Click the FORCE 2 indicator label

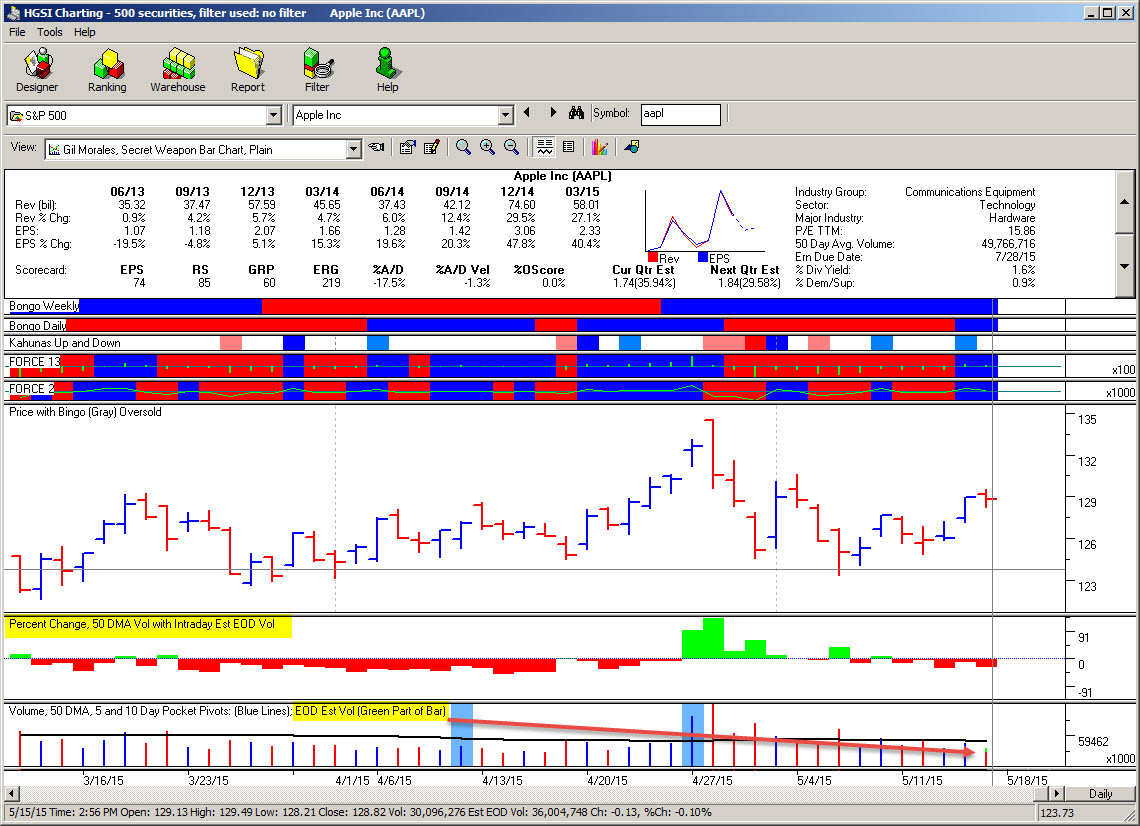pos(31,389)
